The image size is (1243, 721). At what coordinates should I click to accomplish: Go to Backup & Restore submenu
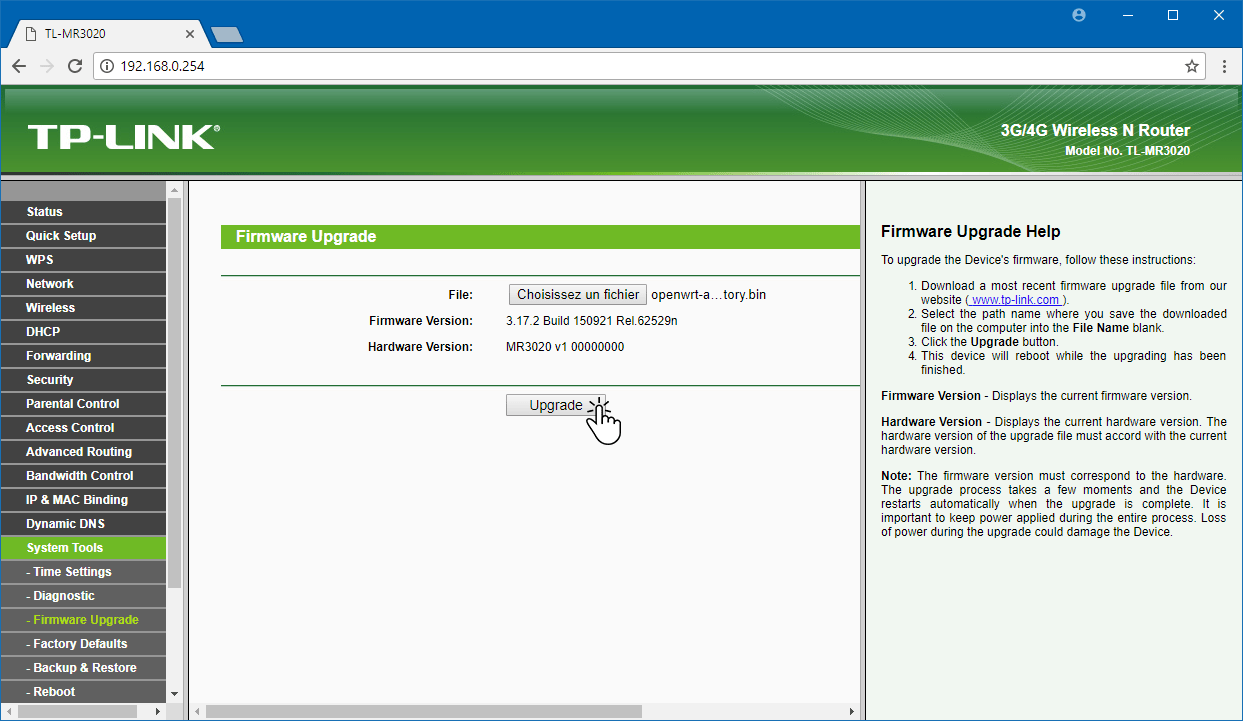[x=83, y=668]
